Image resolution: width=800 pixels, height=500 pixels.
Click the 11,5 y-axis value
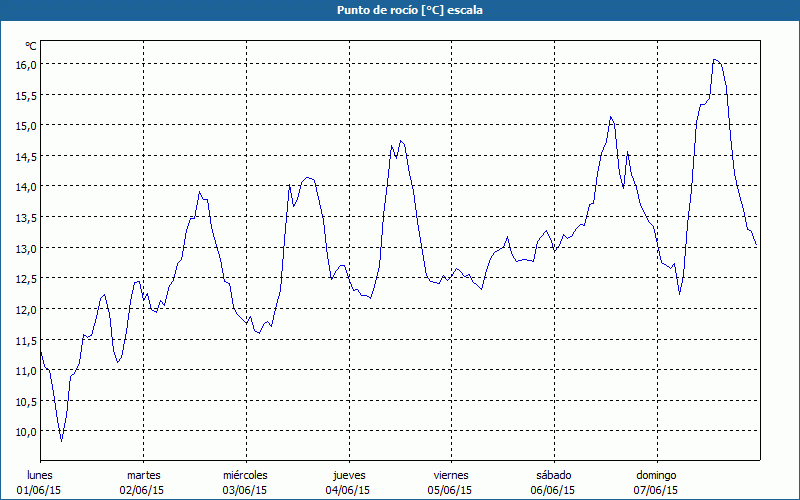tap(26, 340)
